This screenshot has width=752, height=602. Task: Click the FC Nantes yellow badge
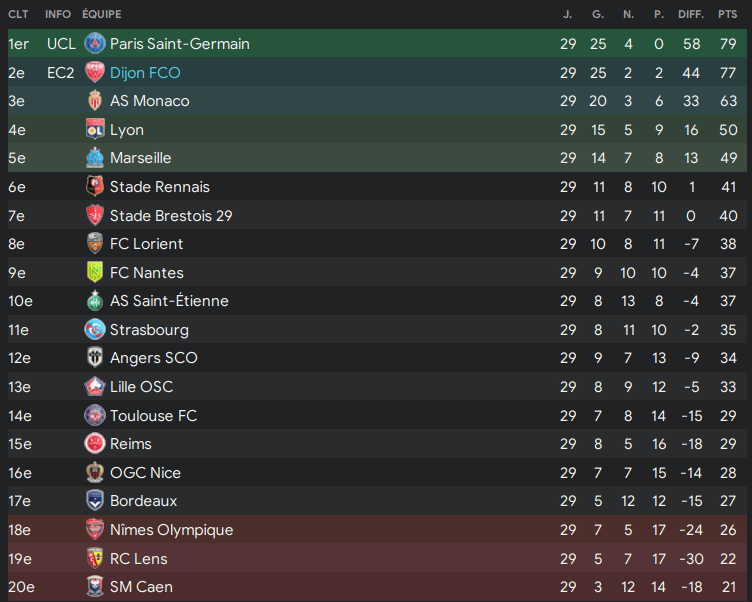[x=95, y=272]
